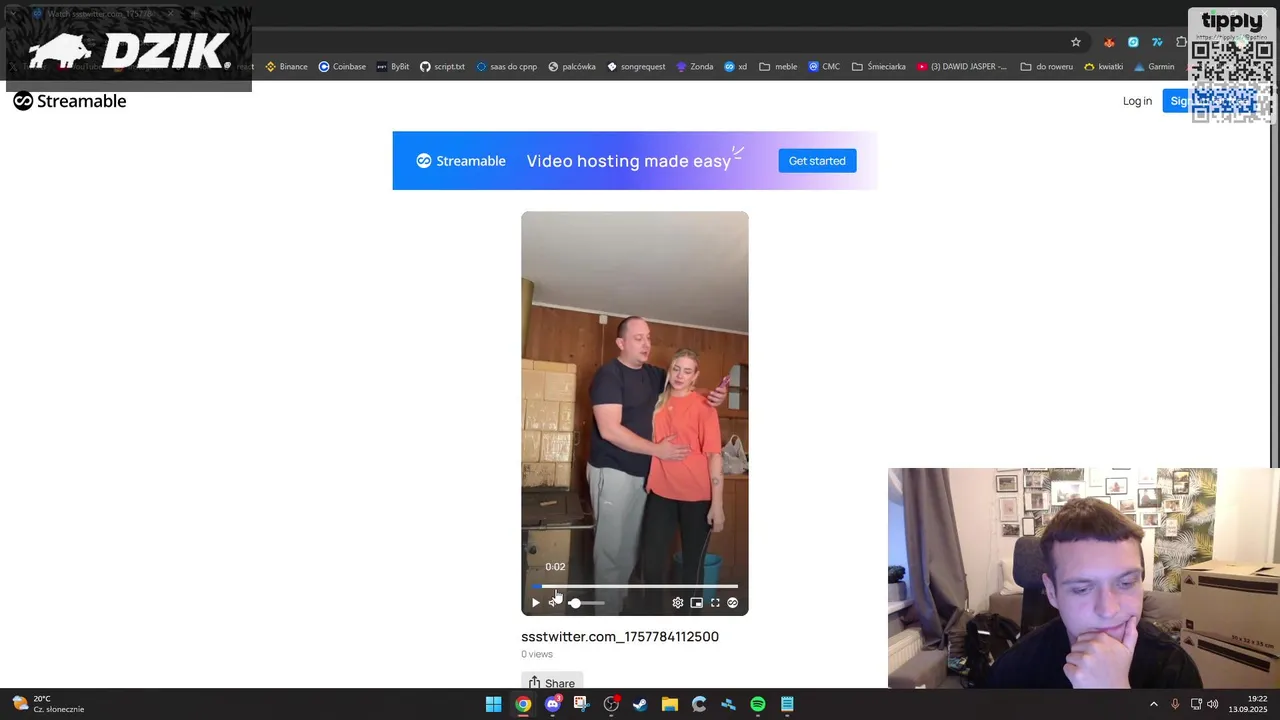Screen dimensions: 1280x720
Task: Open the ByBit bookmark
Action: [x=393, y=67]
